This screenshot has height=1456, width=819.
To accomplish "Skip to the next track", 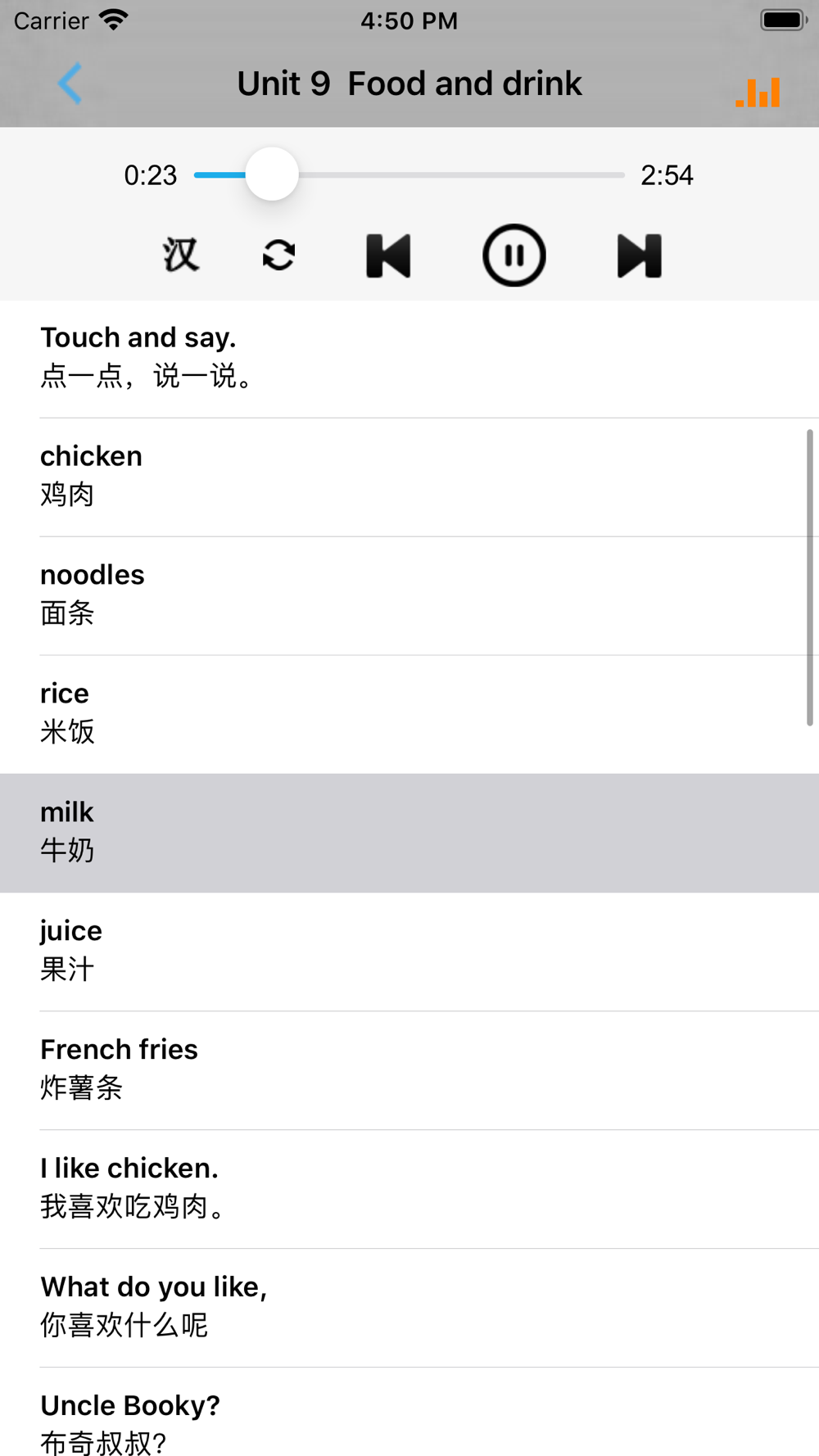I will pos(639,255).
